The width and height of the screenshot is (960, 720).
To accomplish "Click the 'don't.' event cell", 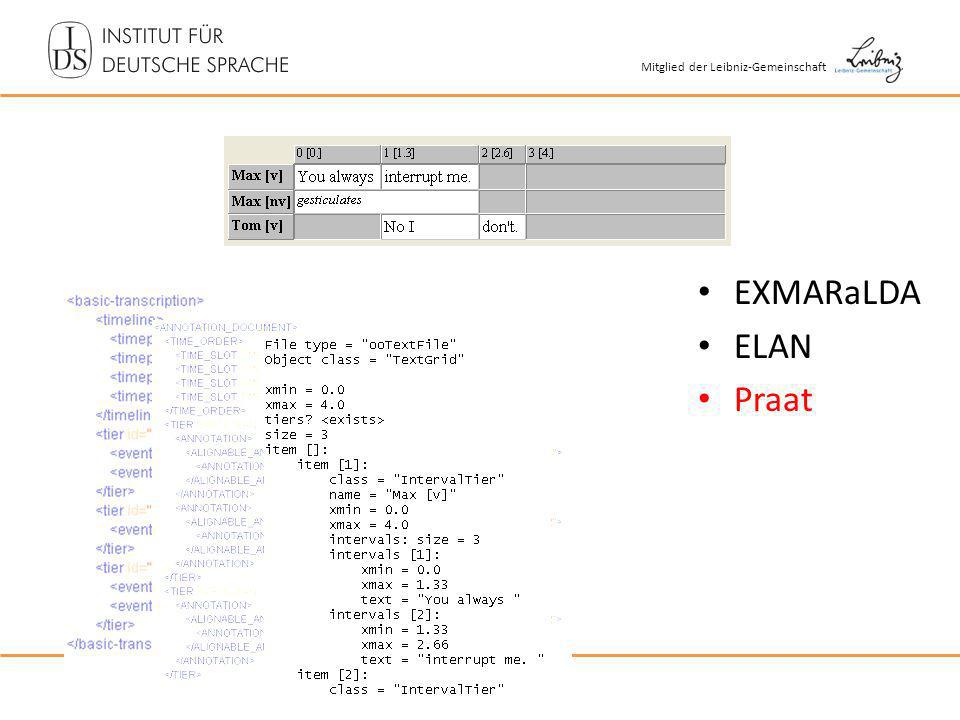I will [502, 227].
